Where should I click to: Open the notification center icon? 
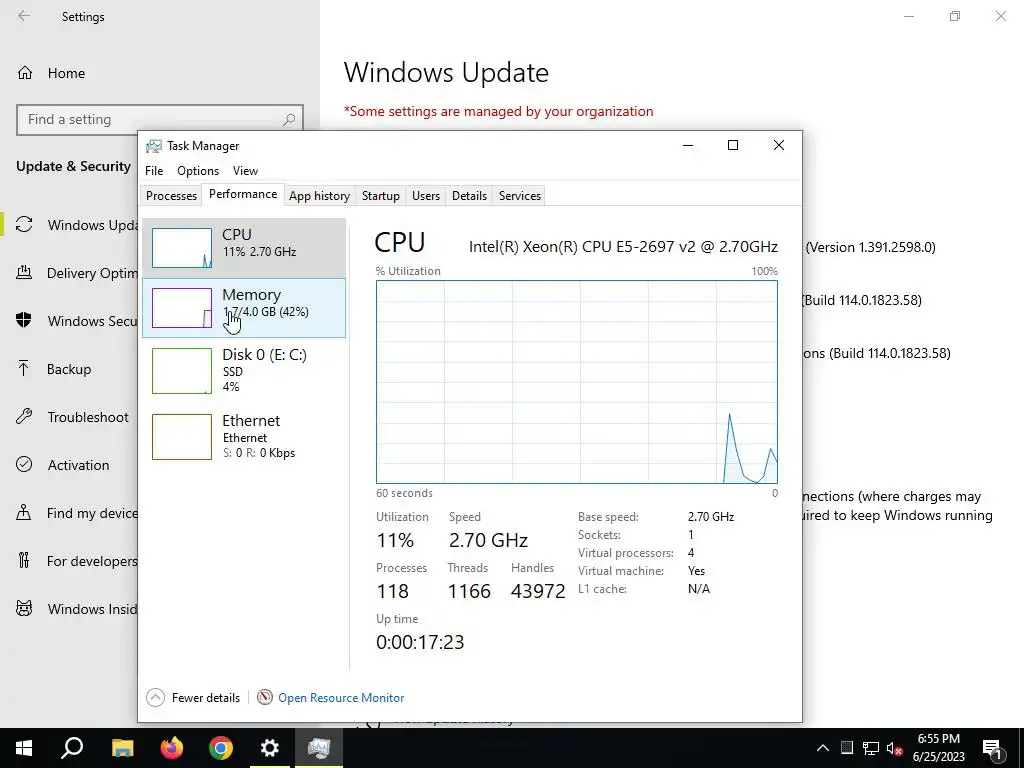[x=992, y=748]
